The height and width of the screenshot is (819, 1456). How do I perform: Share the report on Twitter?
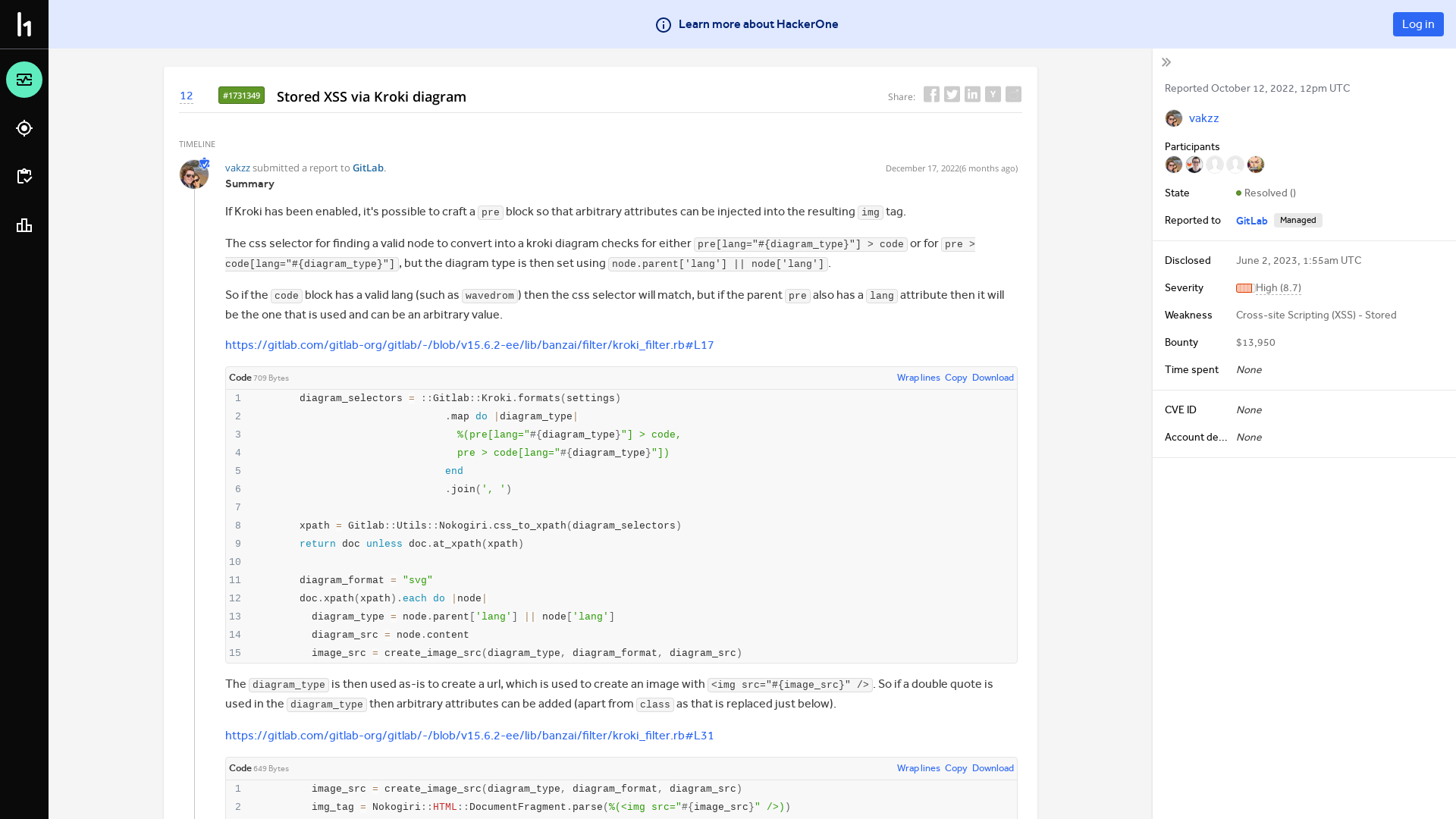(x=952, y=94)
